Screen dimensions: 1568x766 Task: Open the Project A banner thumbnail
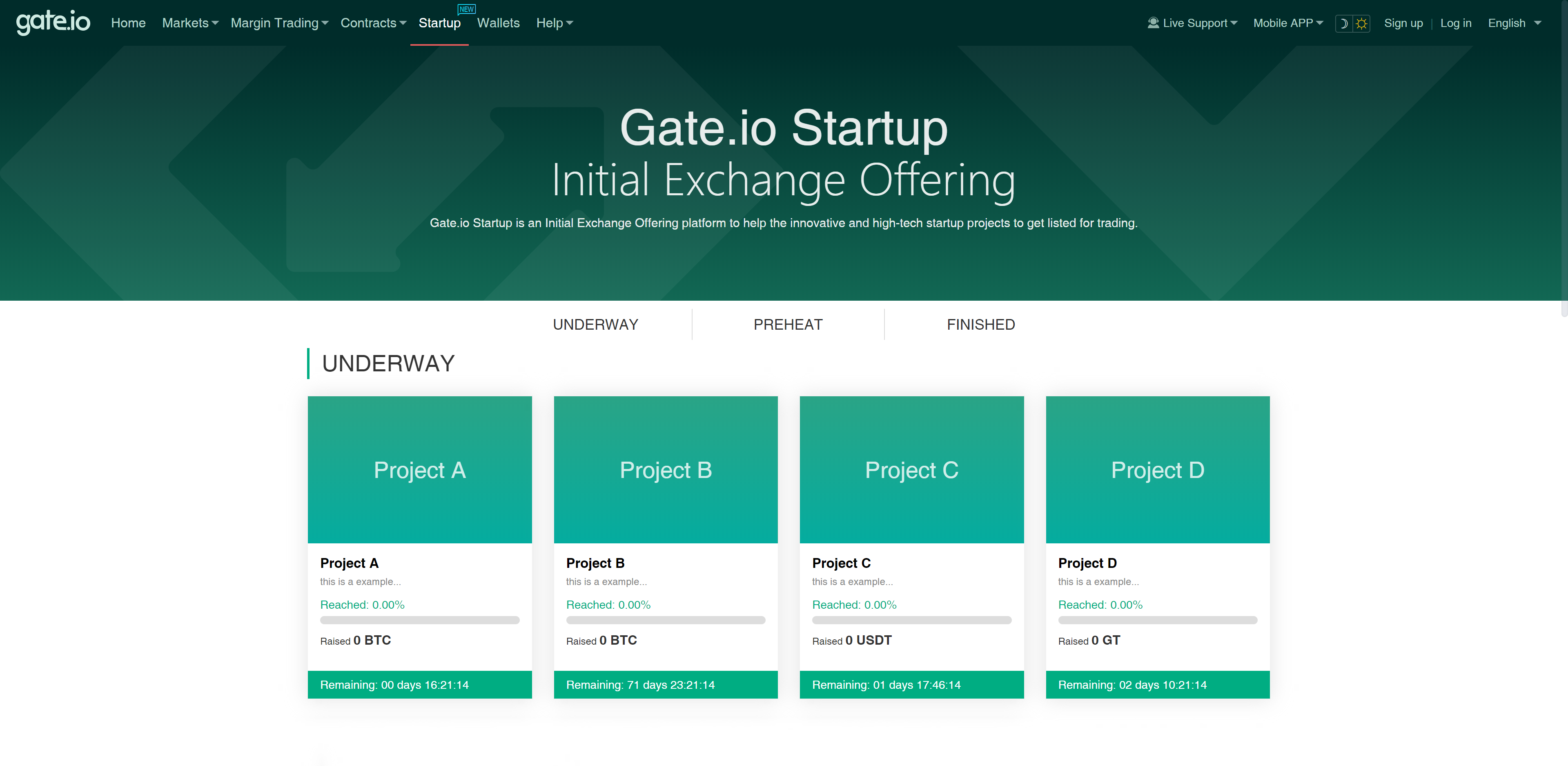419,469
